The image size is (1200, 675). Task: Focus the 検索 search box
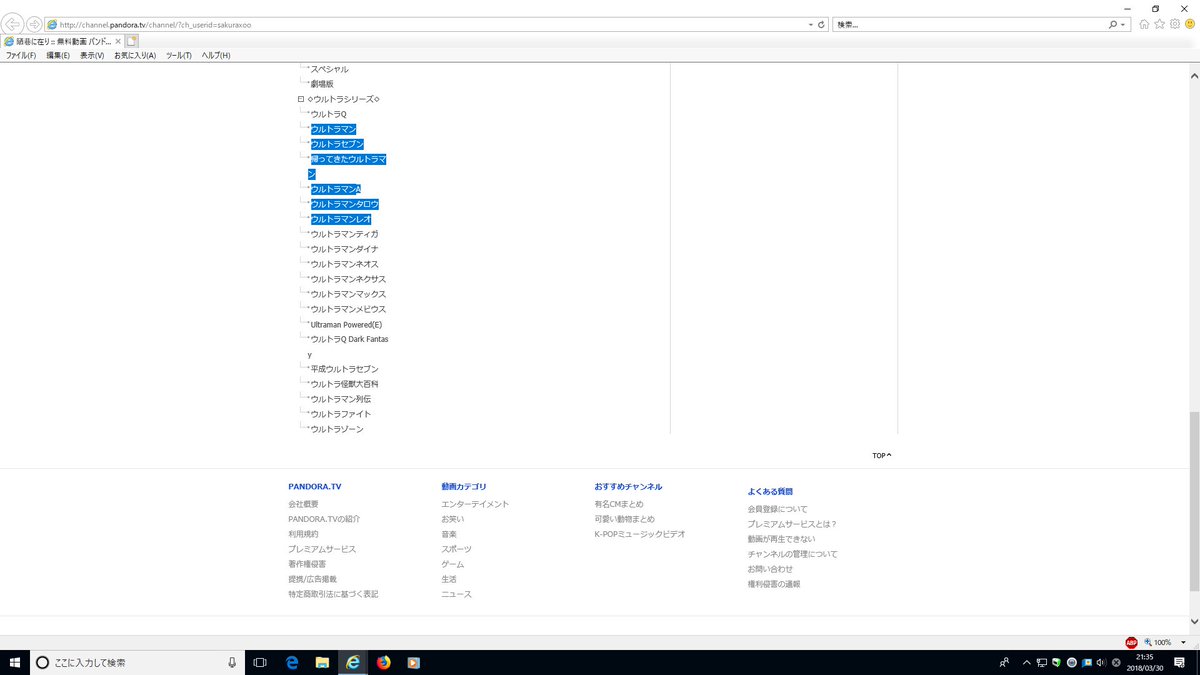(x=969, y=24)
